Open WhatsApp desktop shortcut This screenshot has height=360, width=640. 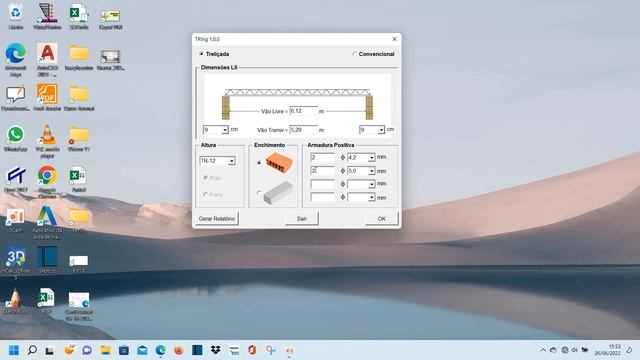click(16, 139)
